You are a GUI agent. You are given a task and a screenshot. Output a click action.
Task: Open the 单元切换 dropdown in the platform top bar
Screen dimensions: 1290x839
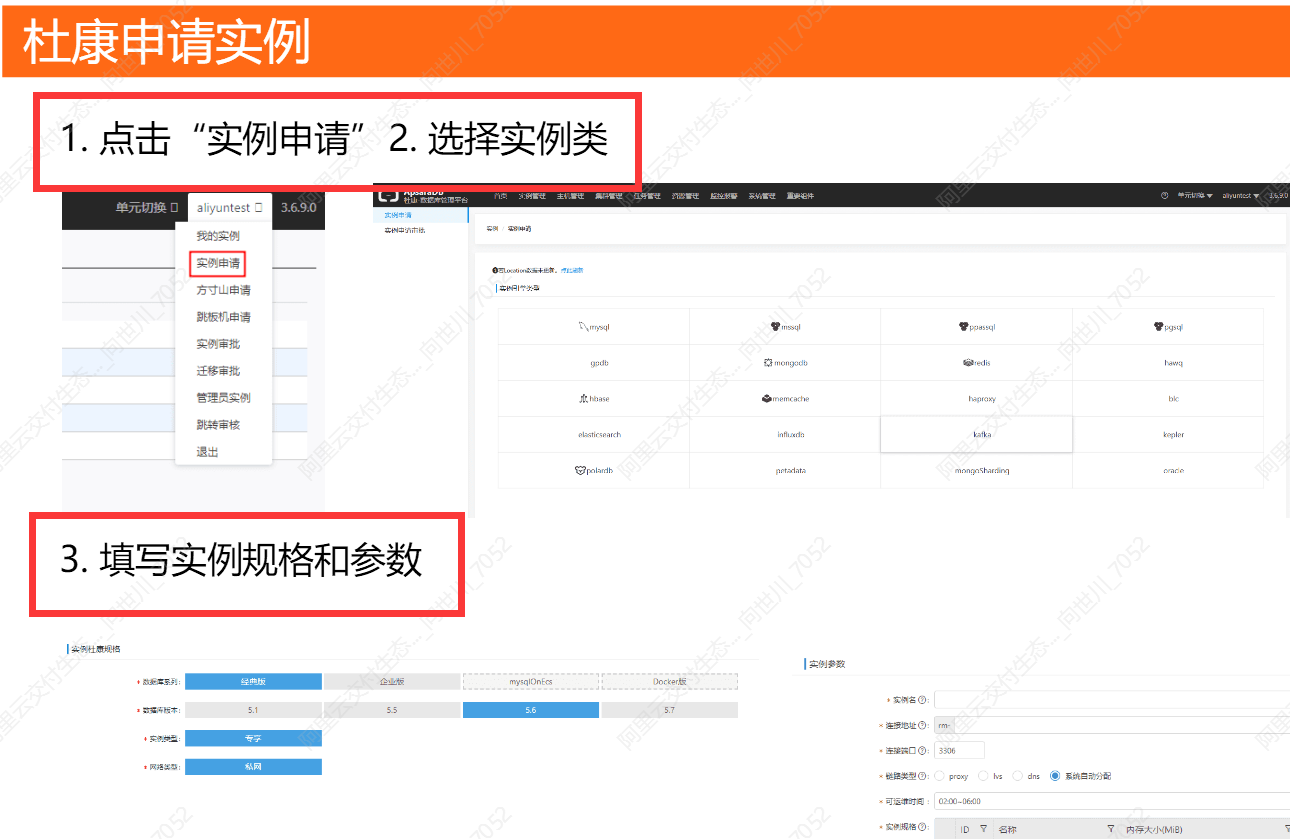1194,196
